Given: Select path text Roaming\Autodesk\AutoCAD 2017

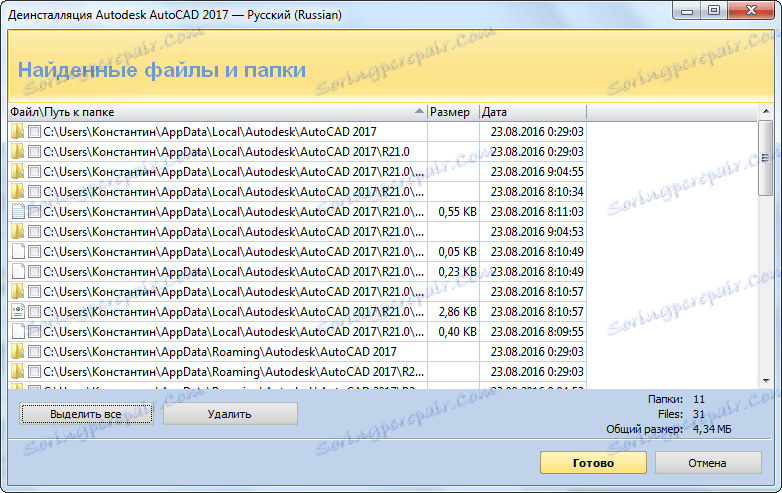Looking at the screenshot, I should tap(220, 351).
